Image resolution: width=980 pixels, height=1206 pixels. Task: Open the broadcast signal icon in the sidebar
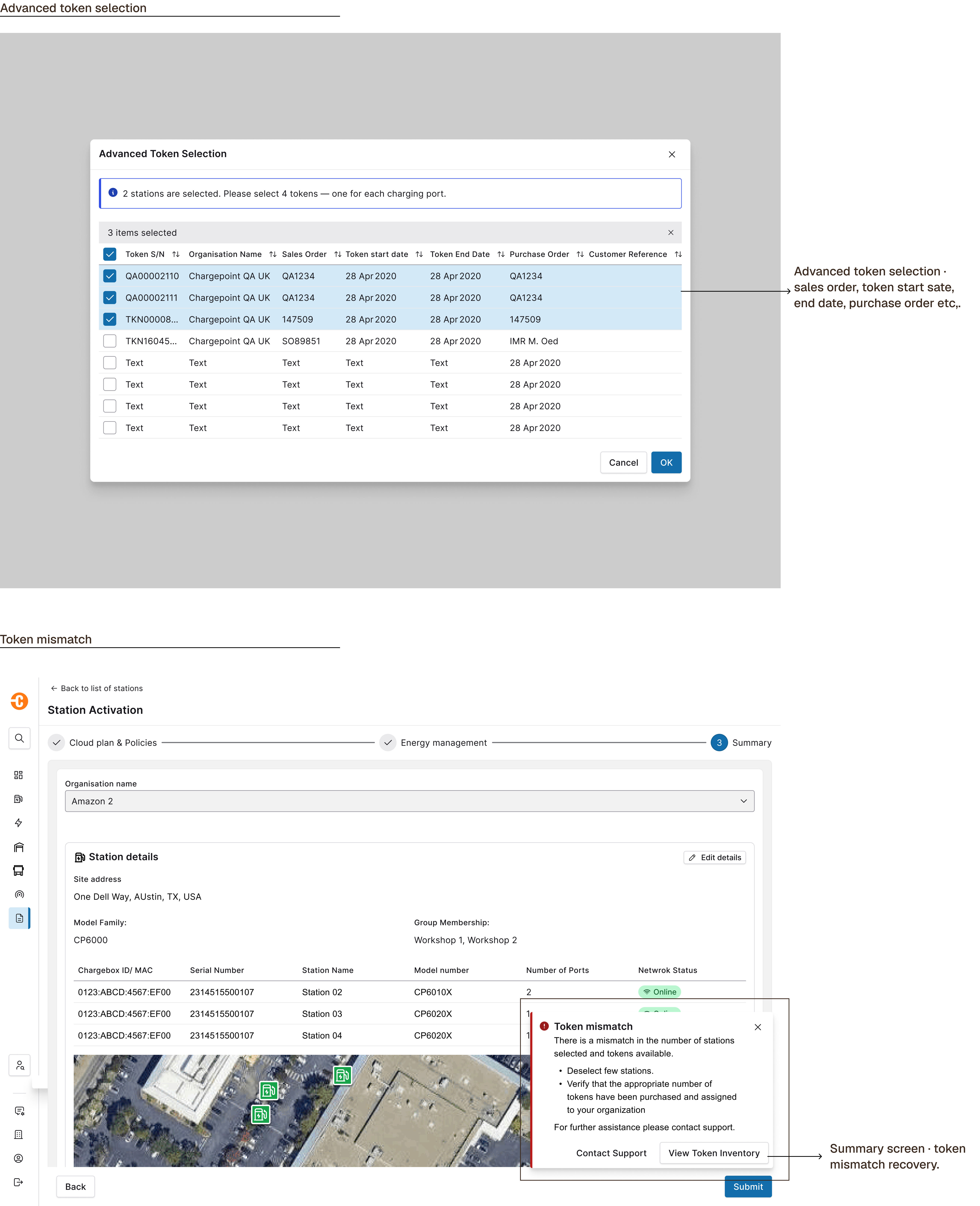pyautogui.click(x=19, y=894)
